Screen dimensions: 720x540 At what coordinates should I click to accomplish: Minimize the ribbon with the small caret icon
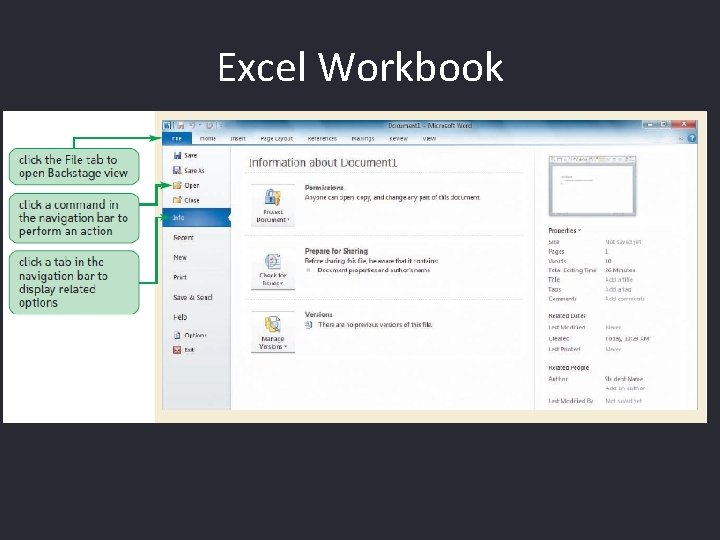pyautogui.click(x=681, y=138)
